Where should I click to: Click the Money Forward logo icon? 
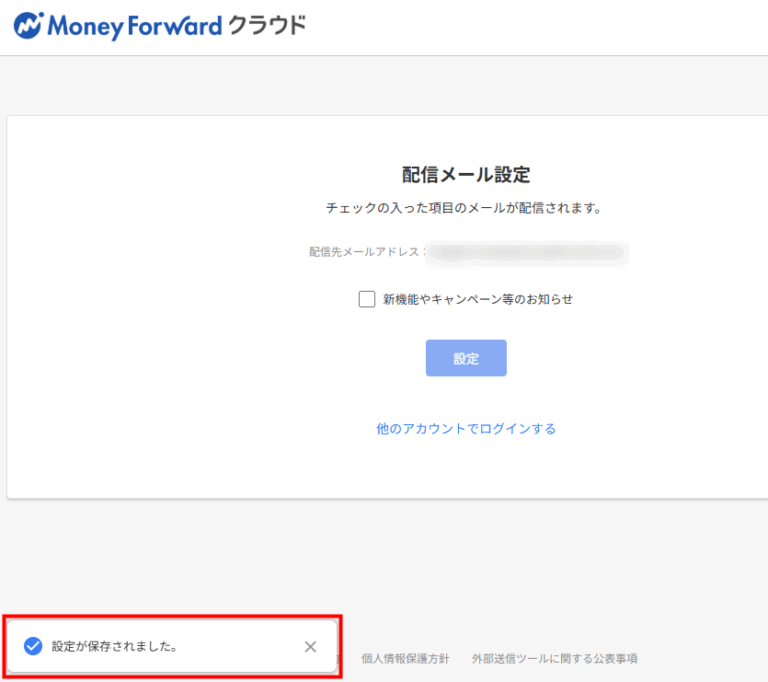28,26
